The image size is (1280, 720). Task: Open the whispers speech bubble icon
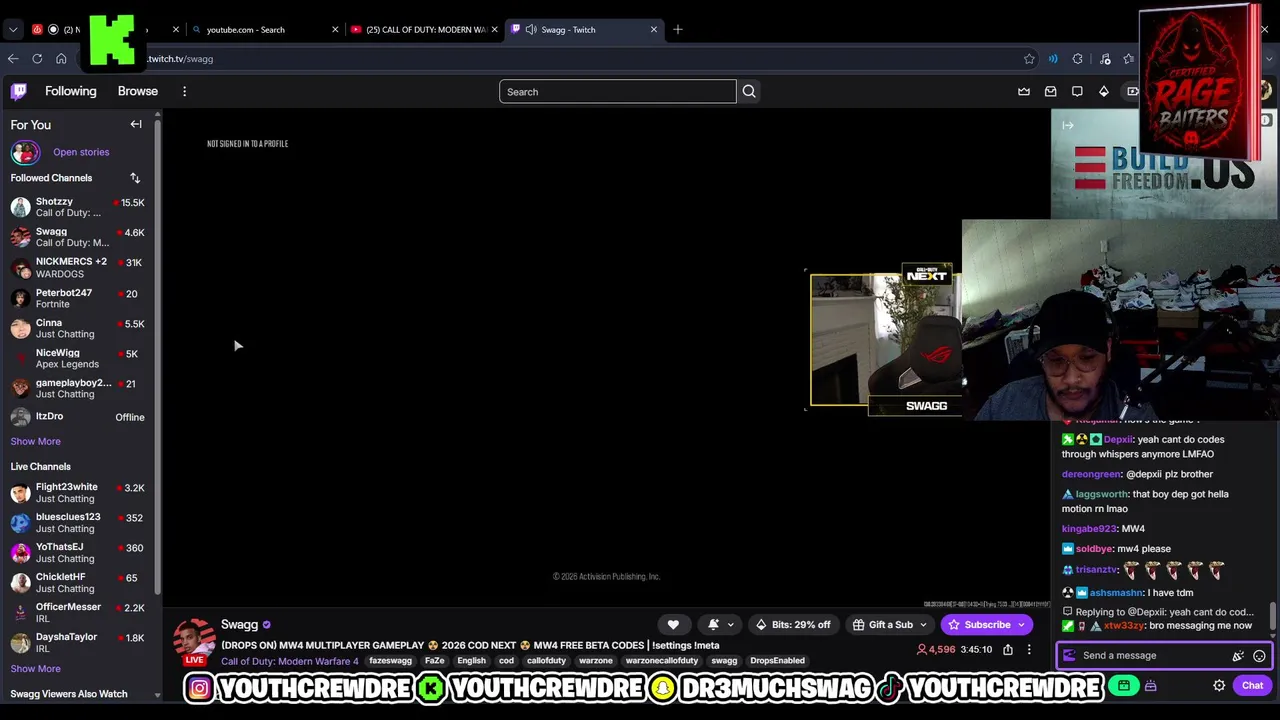[x=1077, y=91]
